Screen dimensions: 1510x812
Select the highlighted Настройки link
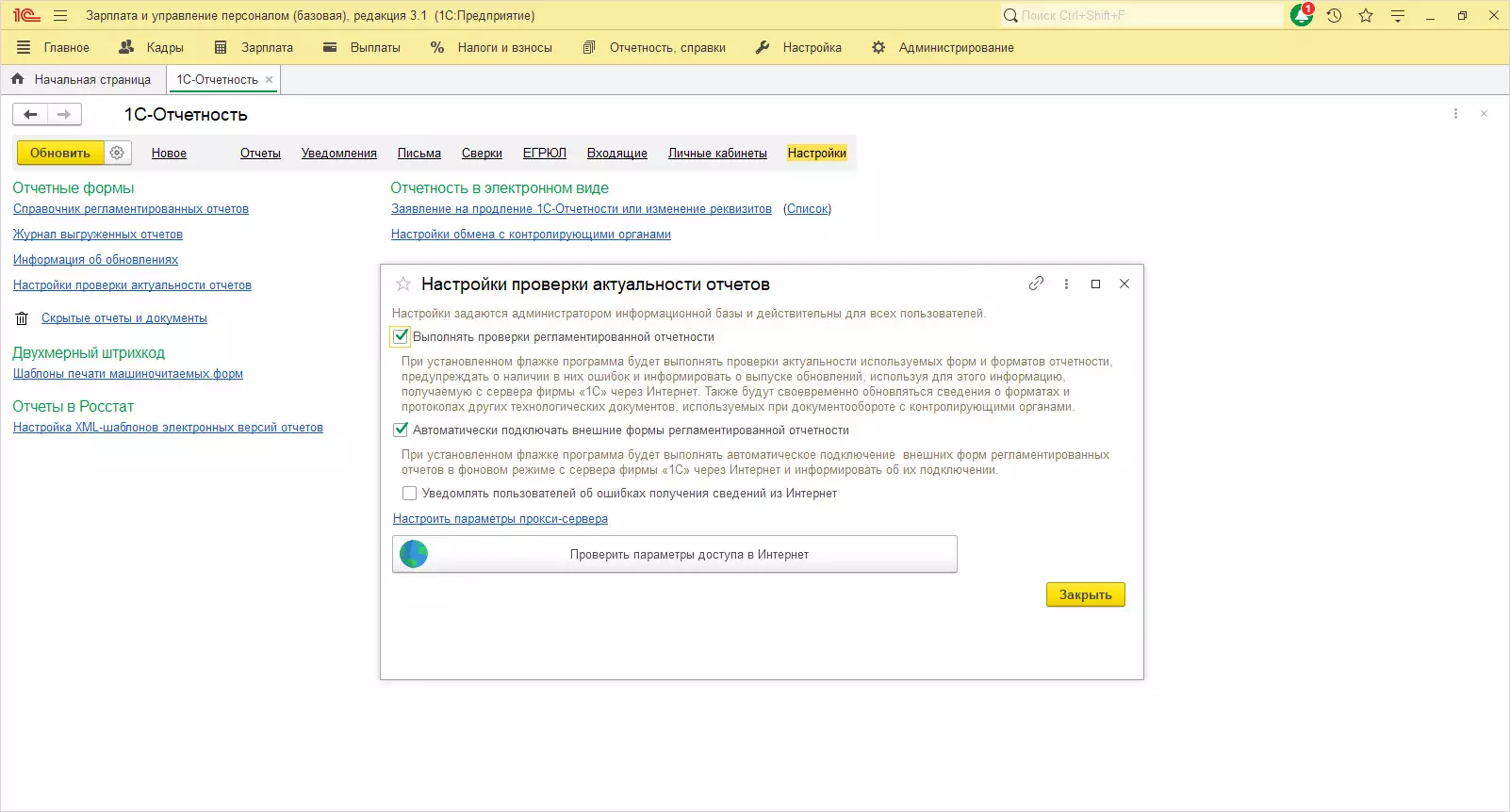coord(817,154)
